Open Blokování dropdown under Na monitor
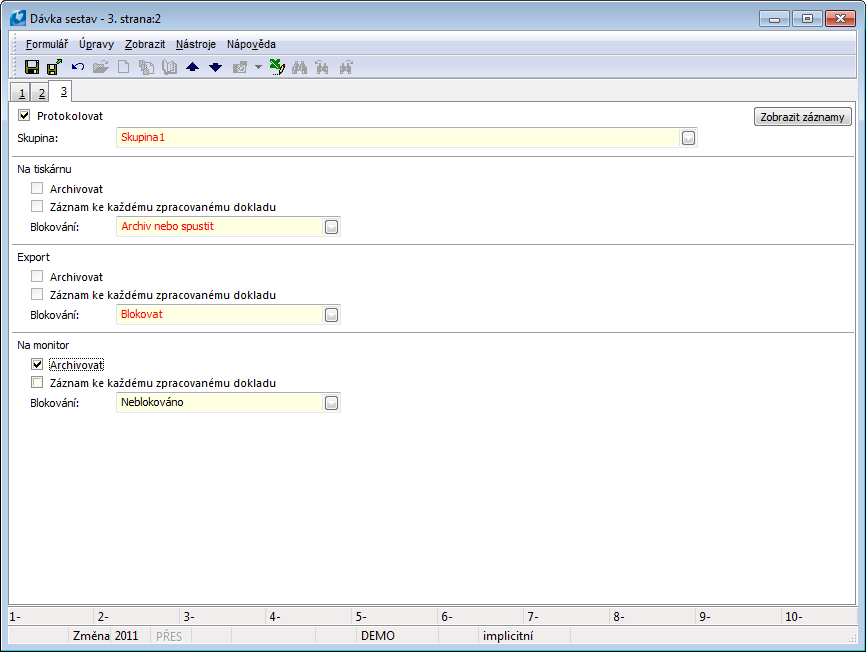 (331, 403)
